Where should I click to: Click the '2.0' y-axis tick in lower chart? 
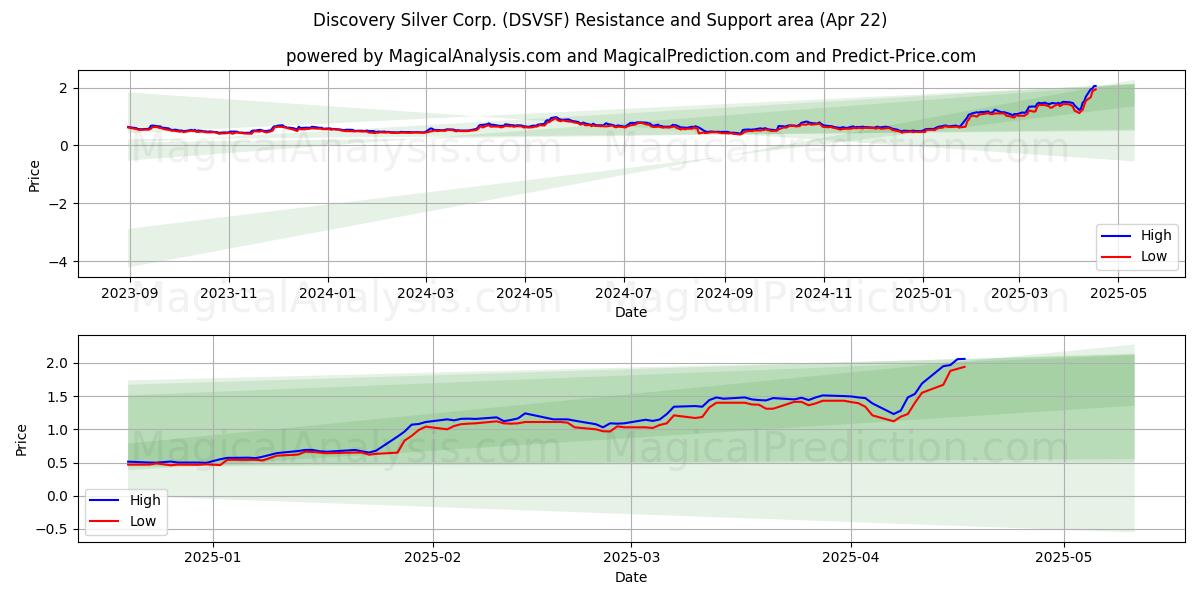point(58,364)
